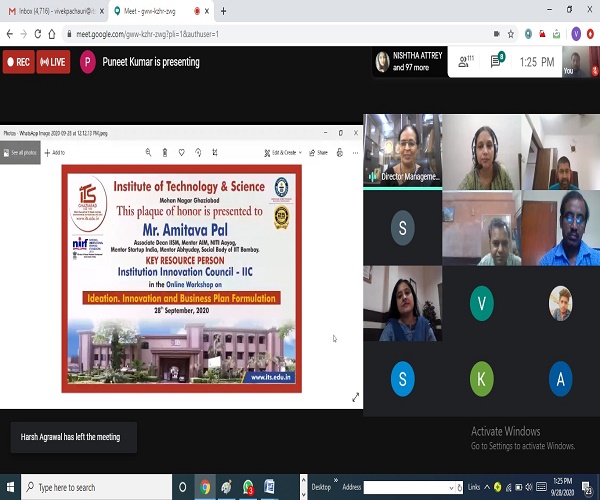Reload the Meet page
The height and width of the screenshot is (500, 600).
tap(38, 34)
